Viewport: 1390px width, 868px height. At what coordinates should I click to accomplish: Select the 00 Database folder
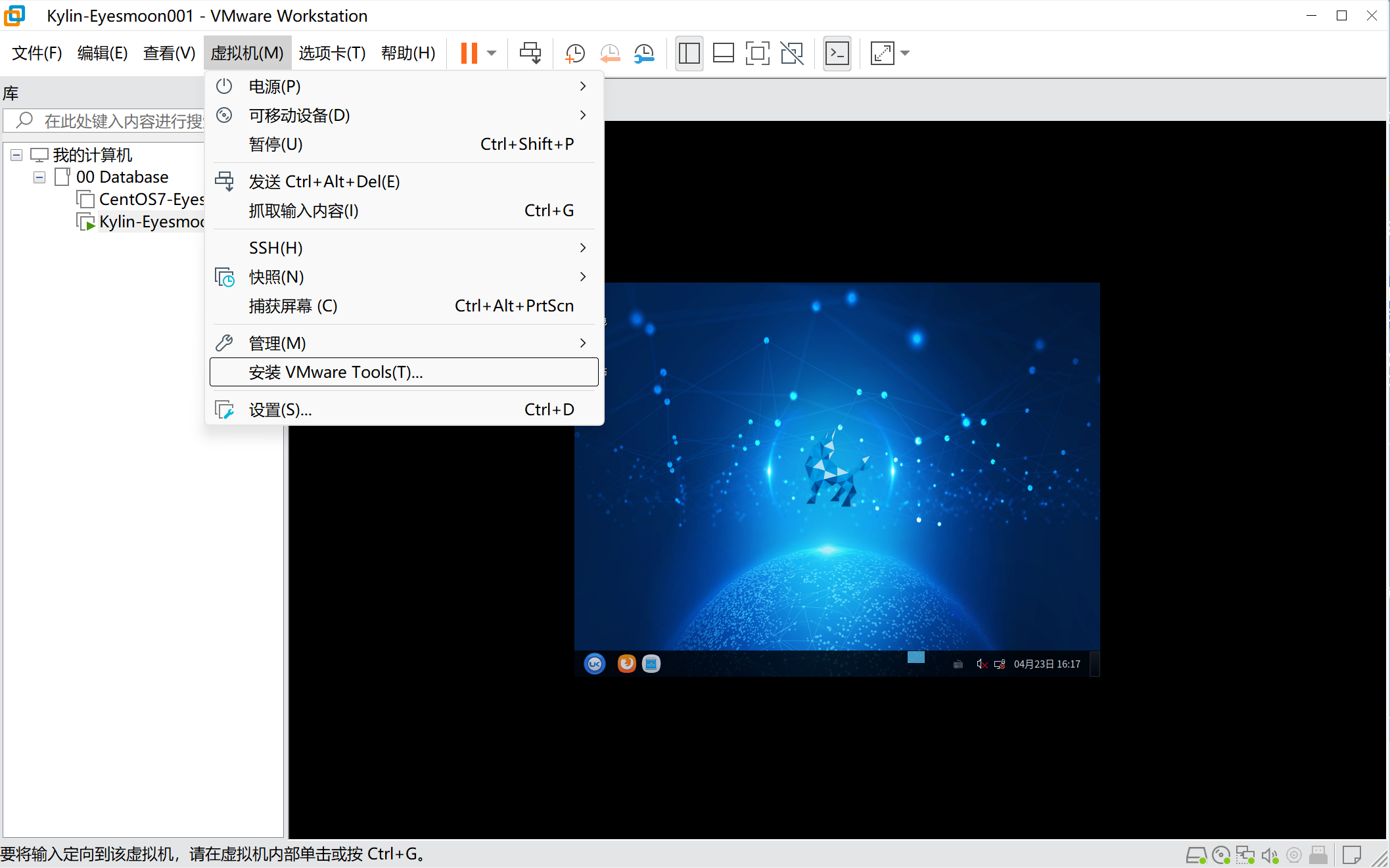(122, 177)
